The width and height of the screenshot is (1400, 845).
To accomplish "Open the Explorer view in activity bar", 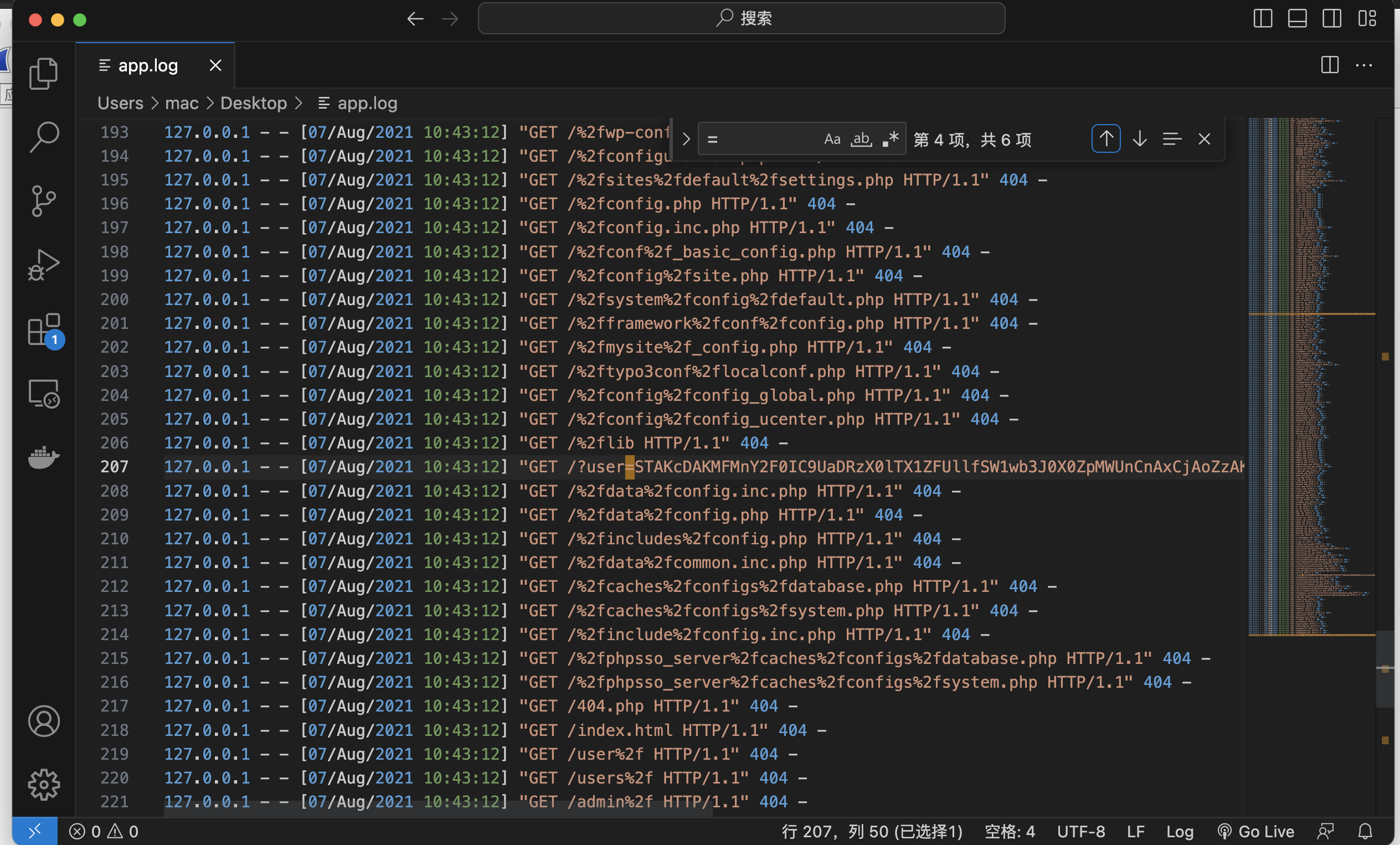I will tap(43, 74).
